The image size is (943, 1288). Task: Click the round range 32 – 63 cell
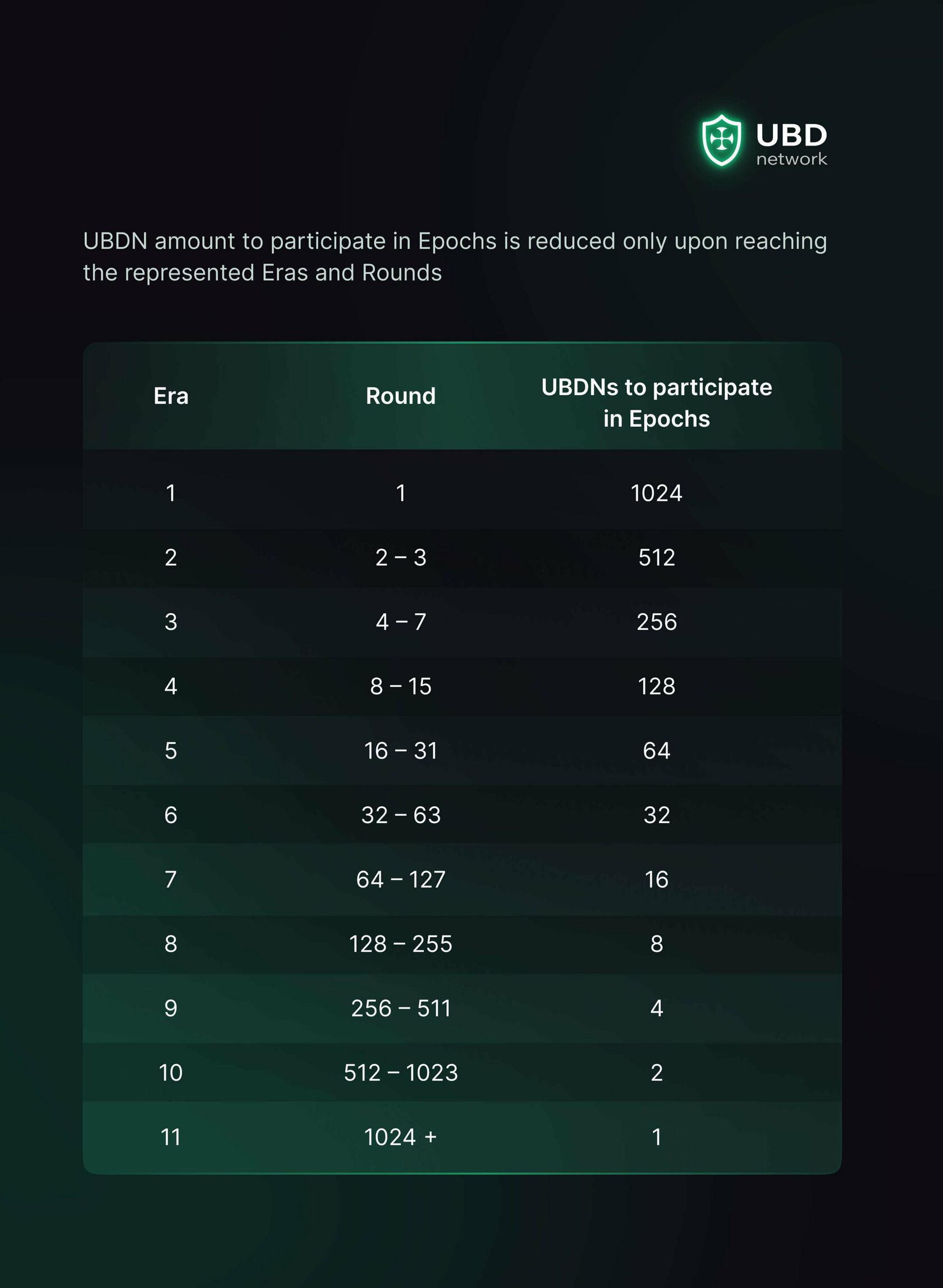coord(401,815)
